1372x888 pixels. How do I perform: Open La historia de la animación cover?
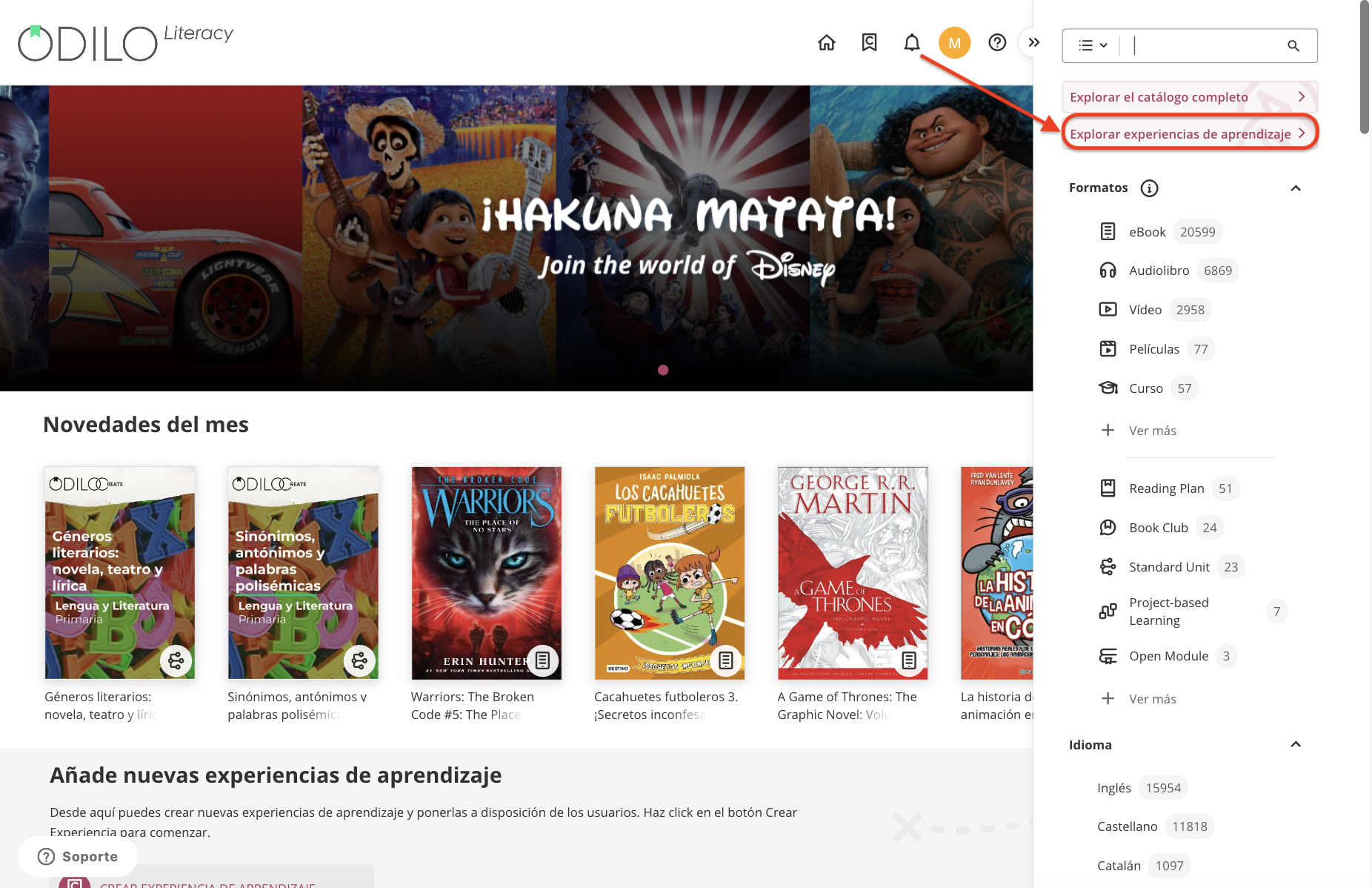997,573
